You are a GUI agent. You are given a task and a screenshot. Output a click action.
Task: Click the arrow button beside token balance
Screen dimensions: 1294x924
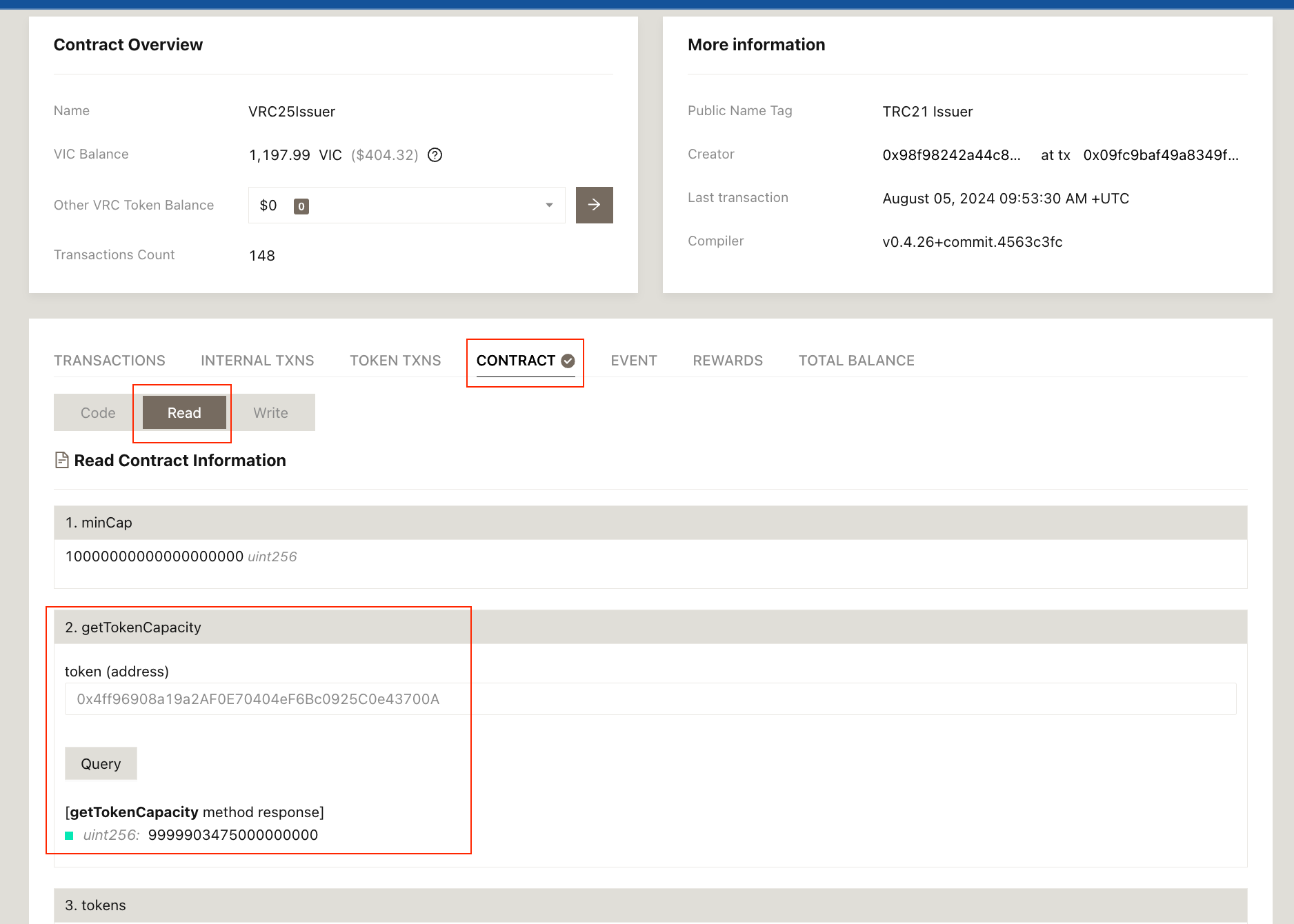[x=594, y=205]
